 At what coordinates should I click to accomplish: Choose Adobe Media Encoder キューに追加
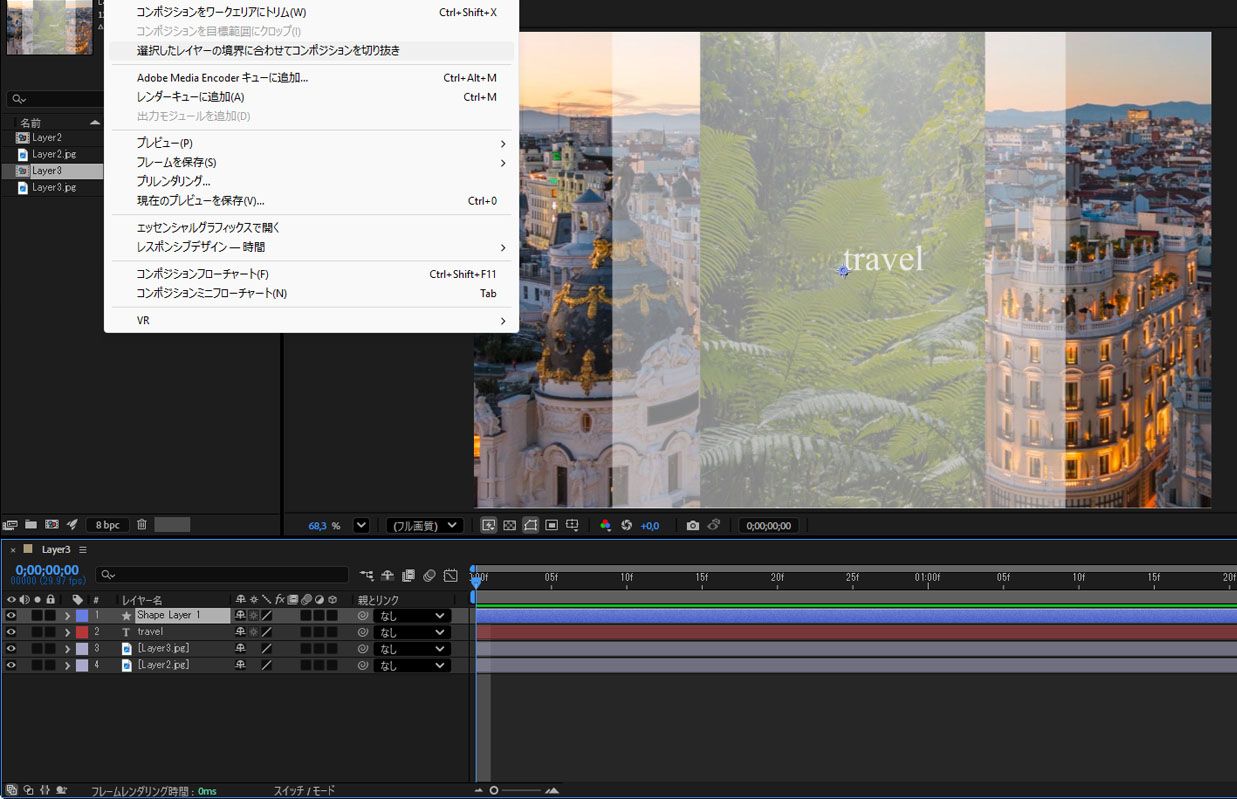[x=312, y=78]
